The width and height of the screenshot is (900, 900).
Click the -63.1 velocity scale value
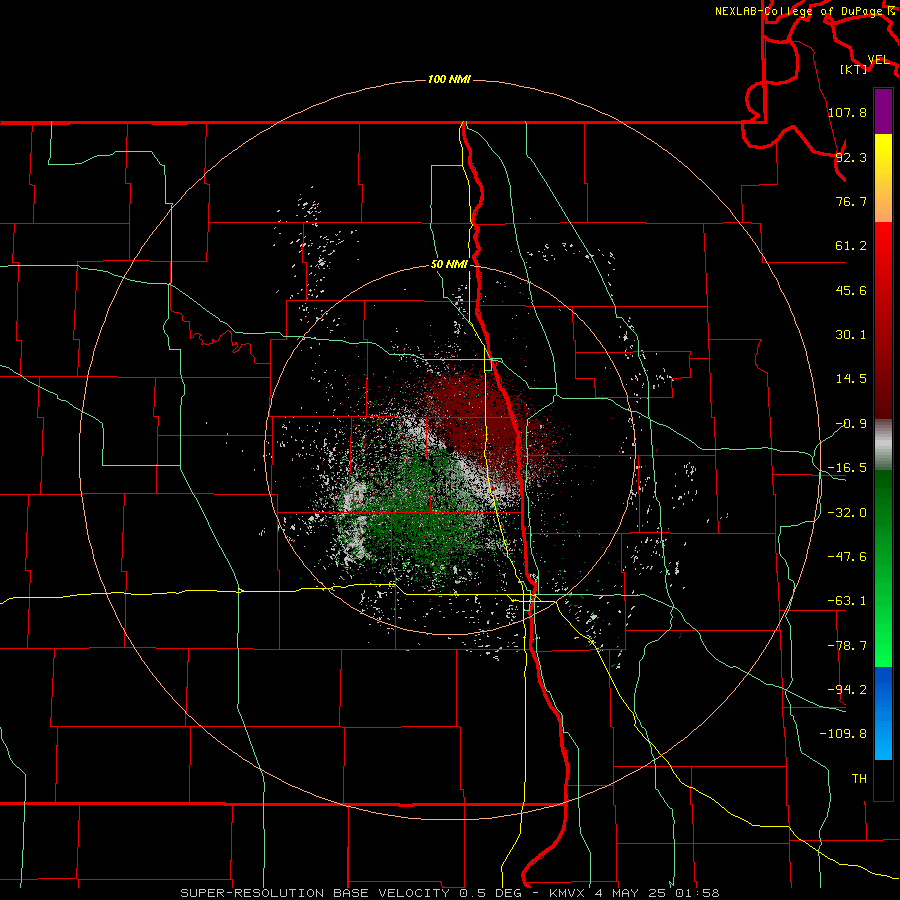[x=847, y=601]
